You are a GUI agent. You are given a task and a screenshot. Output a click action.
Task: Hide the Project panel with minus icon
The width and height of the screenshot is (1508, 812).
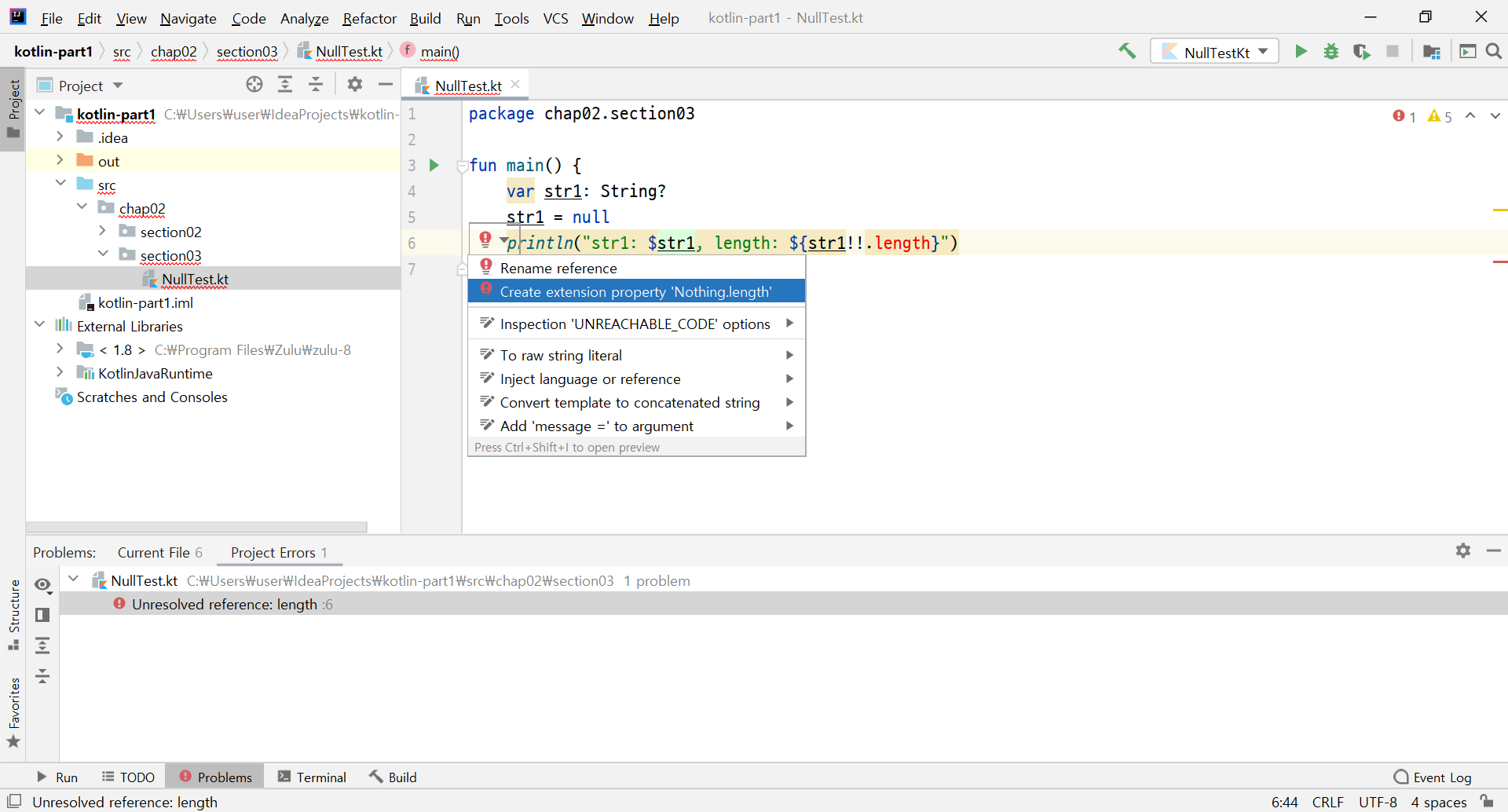click(386, 84)
